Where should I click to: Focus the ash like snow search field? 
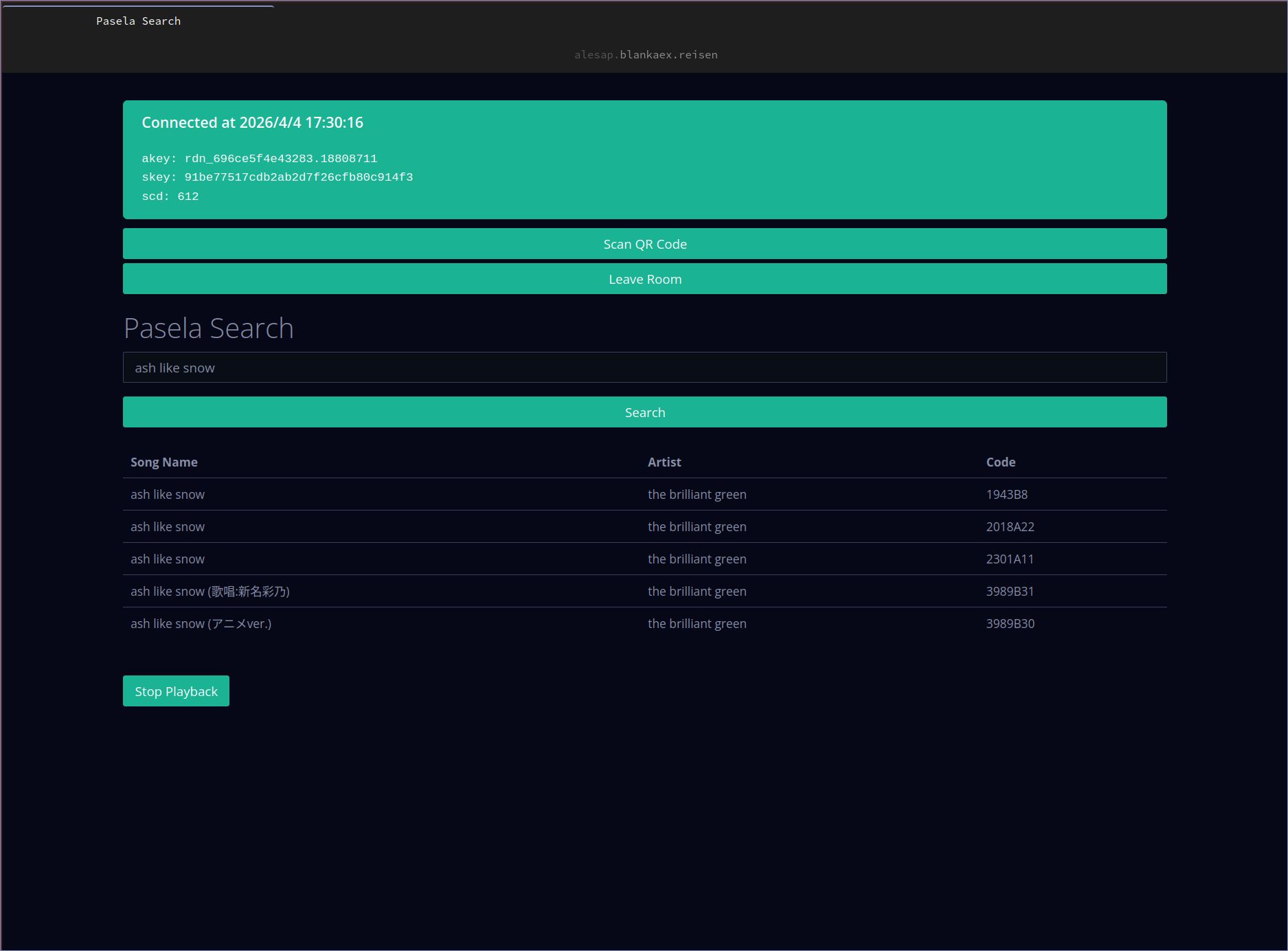[644, 368]
